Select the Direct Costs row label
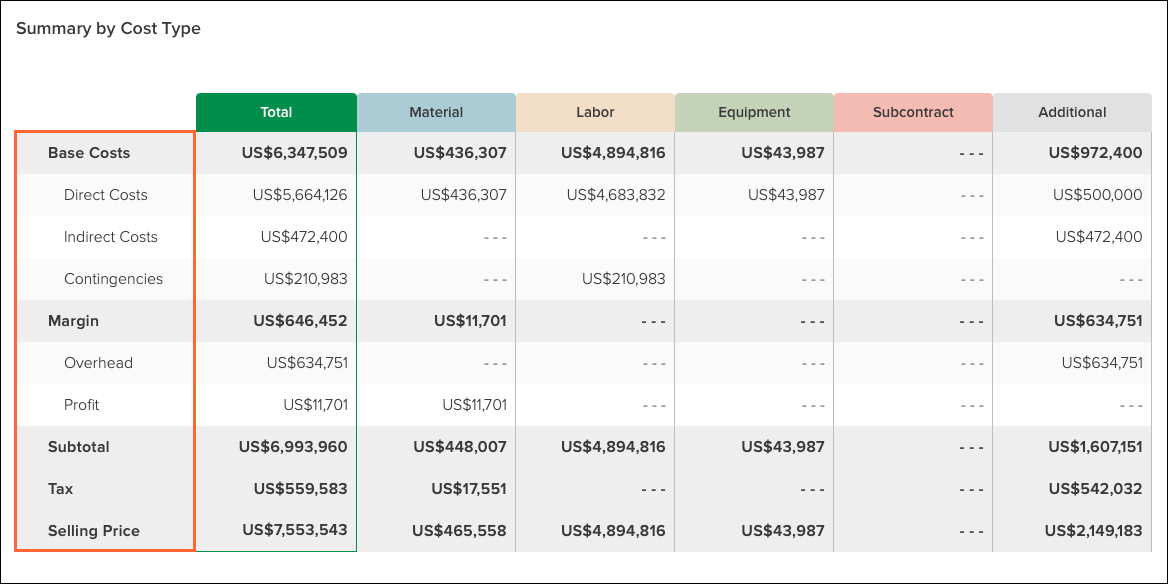This screenshot has width=1168, height=584. click(x=106, y=195)
